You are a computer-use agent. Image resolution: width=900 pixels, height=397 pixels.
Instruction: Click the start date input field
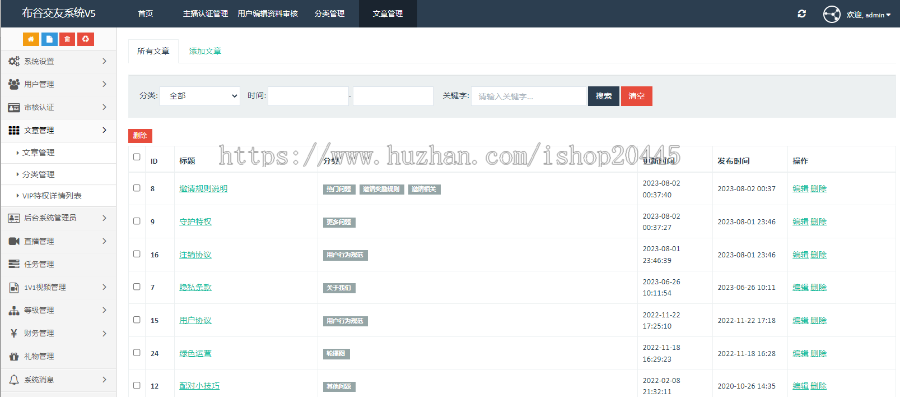[x=308, y=96]
